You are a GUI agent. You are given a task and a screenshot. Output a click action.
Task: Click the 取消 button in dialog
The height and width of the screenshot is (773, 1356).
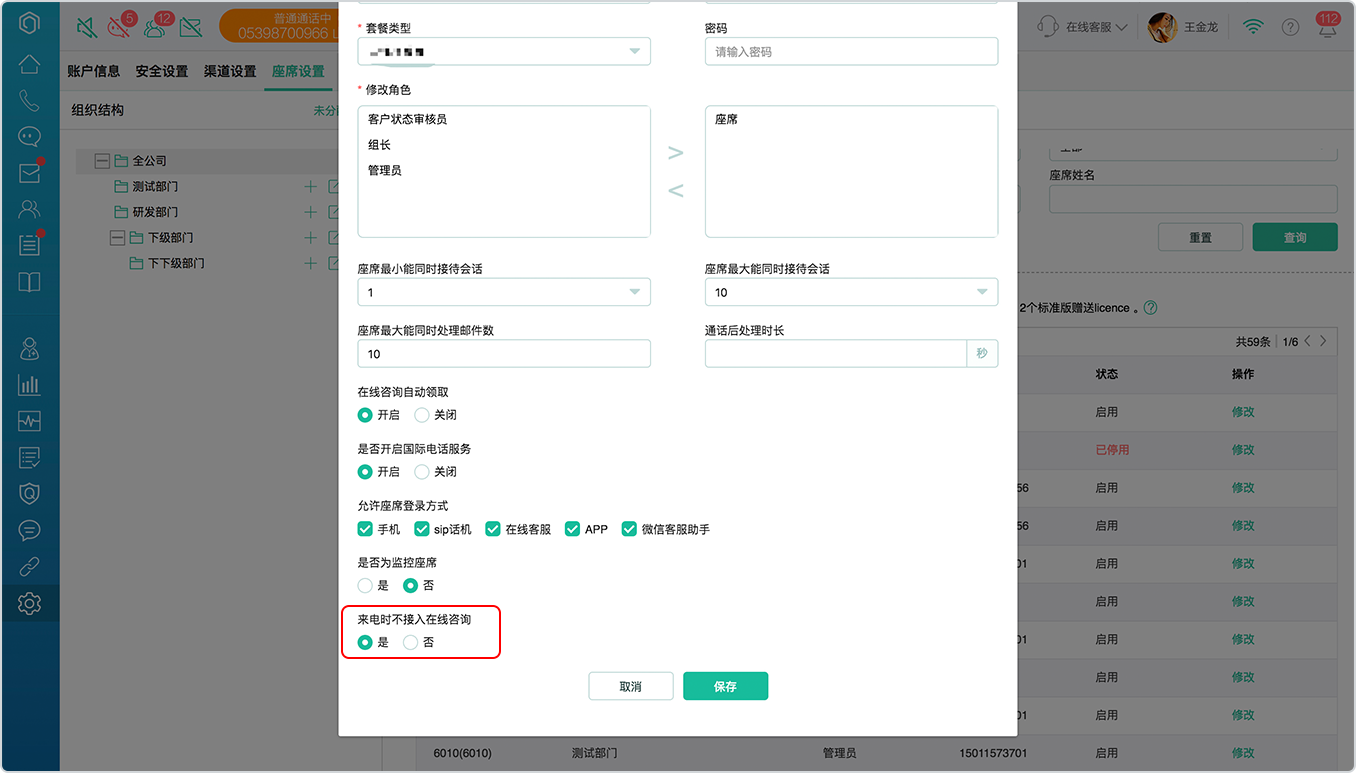[x=631, y=686]
